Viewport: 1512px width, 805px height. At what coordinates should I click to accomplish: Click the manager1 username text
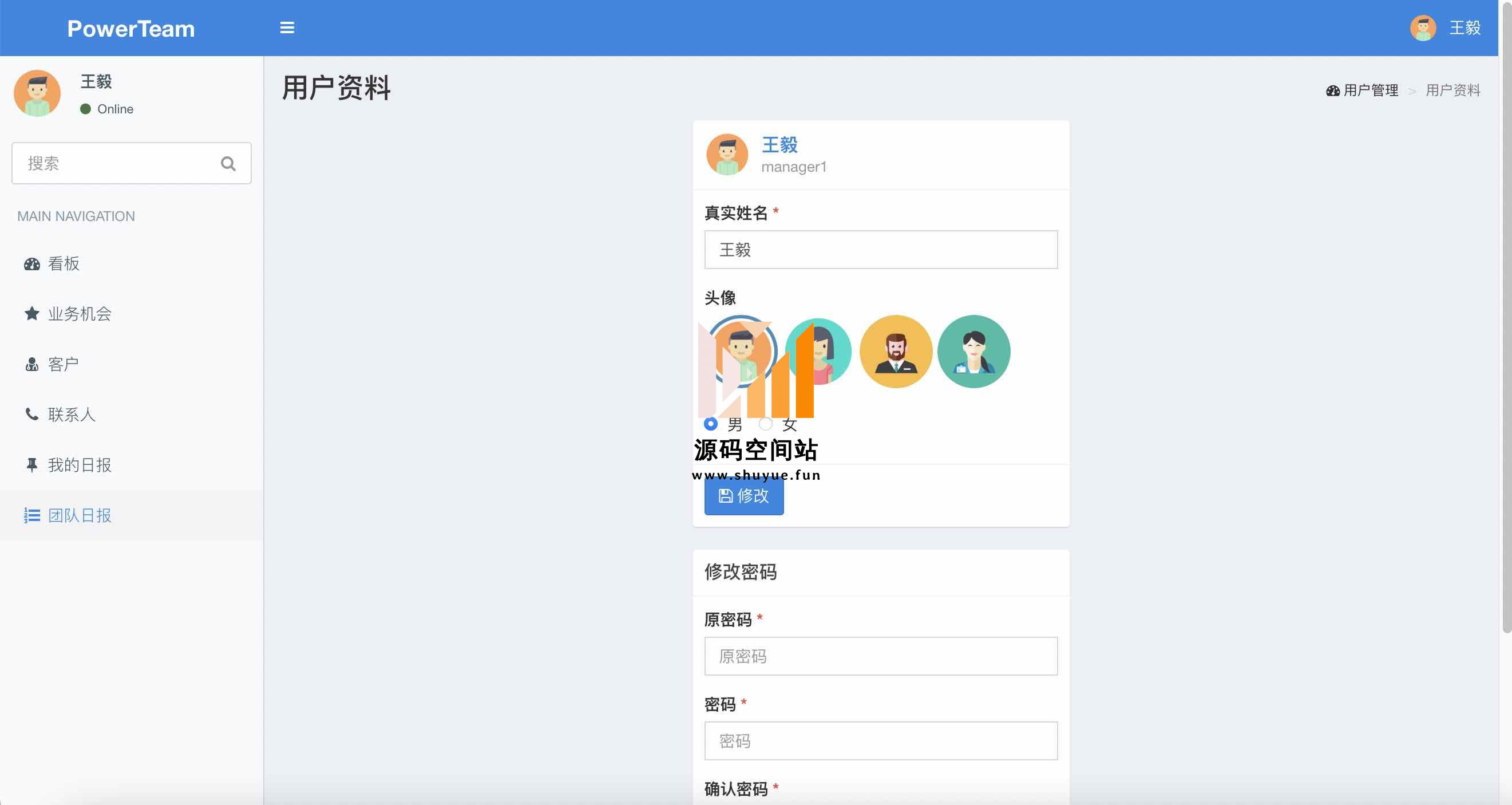coord(794,167)
